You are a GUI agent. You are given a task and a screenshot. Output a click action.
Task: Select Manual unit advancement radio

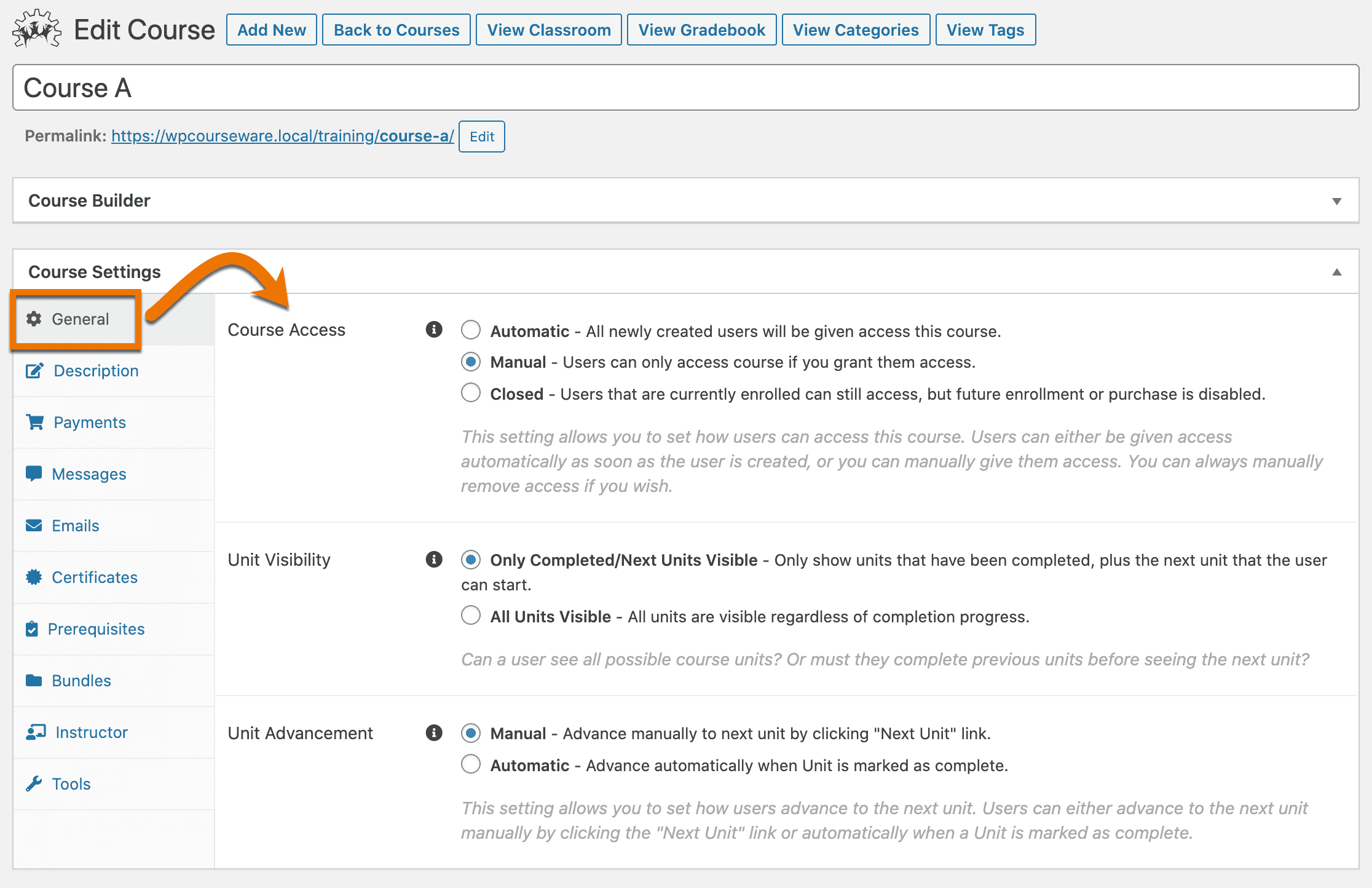point(471,733)
